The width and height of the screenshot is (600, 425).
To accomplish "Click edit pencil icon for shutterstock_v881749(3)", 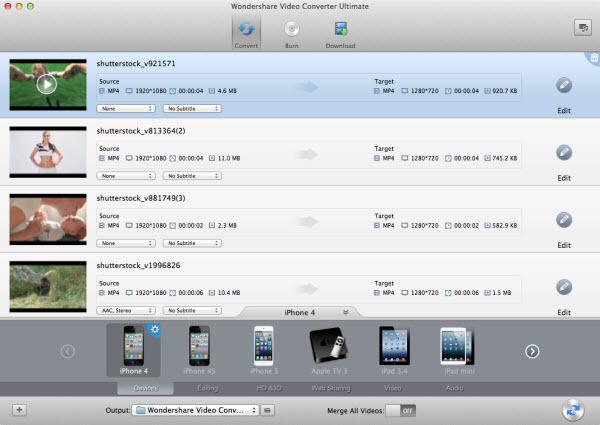I will pyautogui.click(x=564, y=220).
